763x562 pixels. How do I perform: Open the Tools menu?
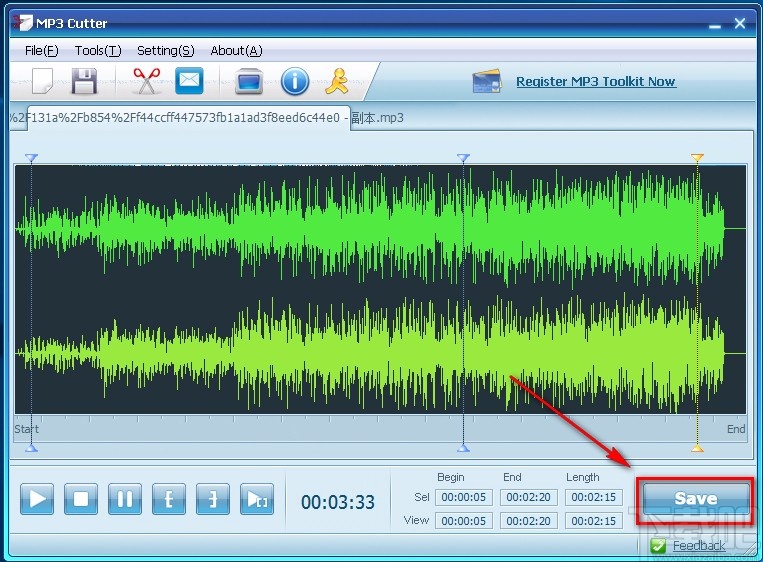[98, 51]
